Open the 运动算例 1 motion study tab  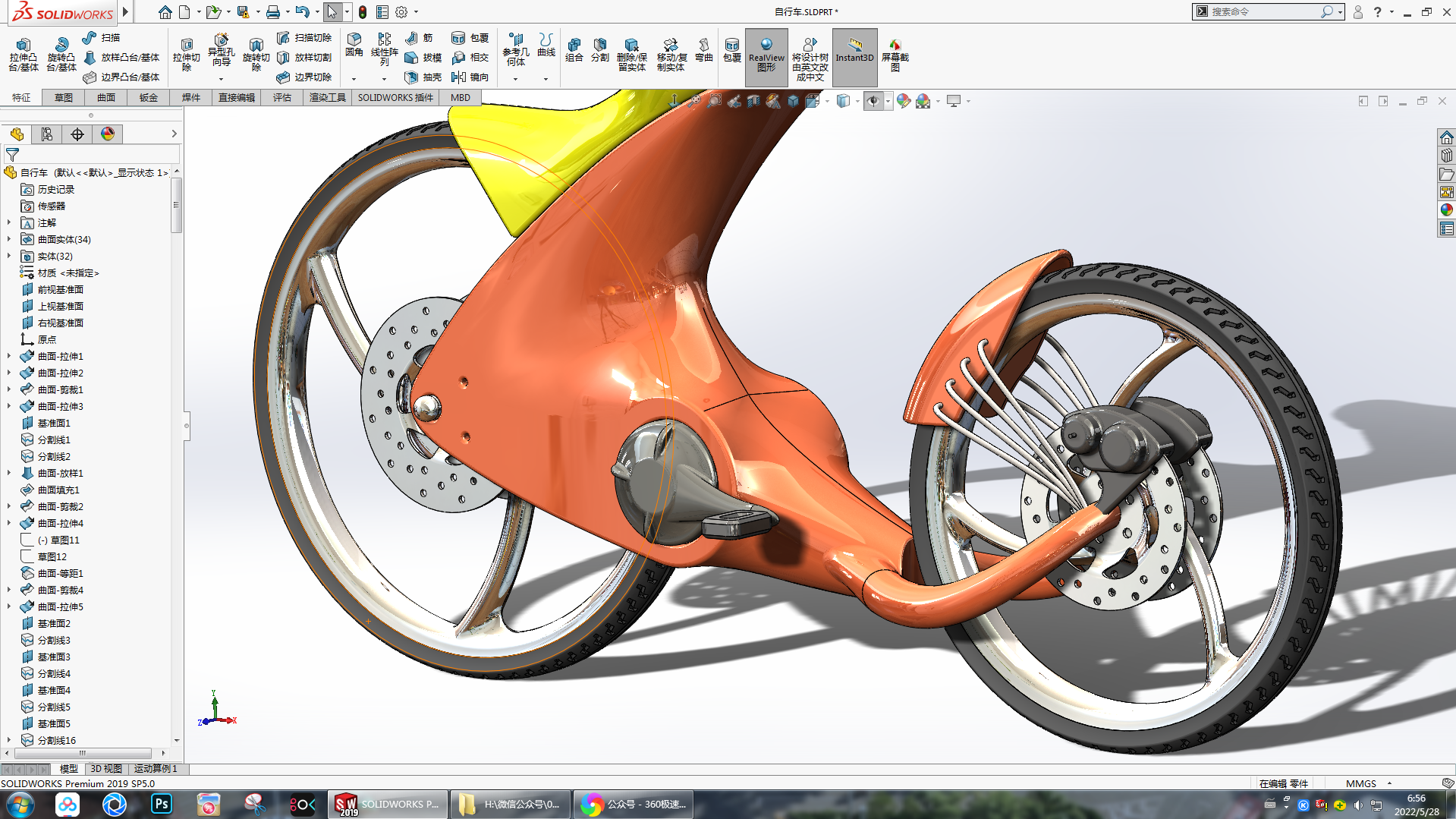(x=156, y=769)
